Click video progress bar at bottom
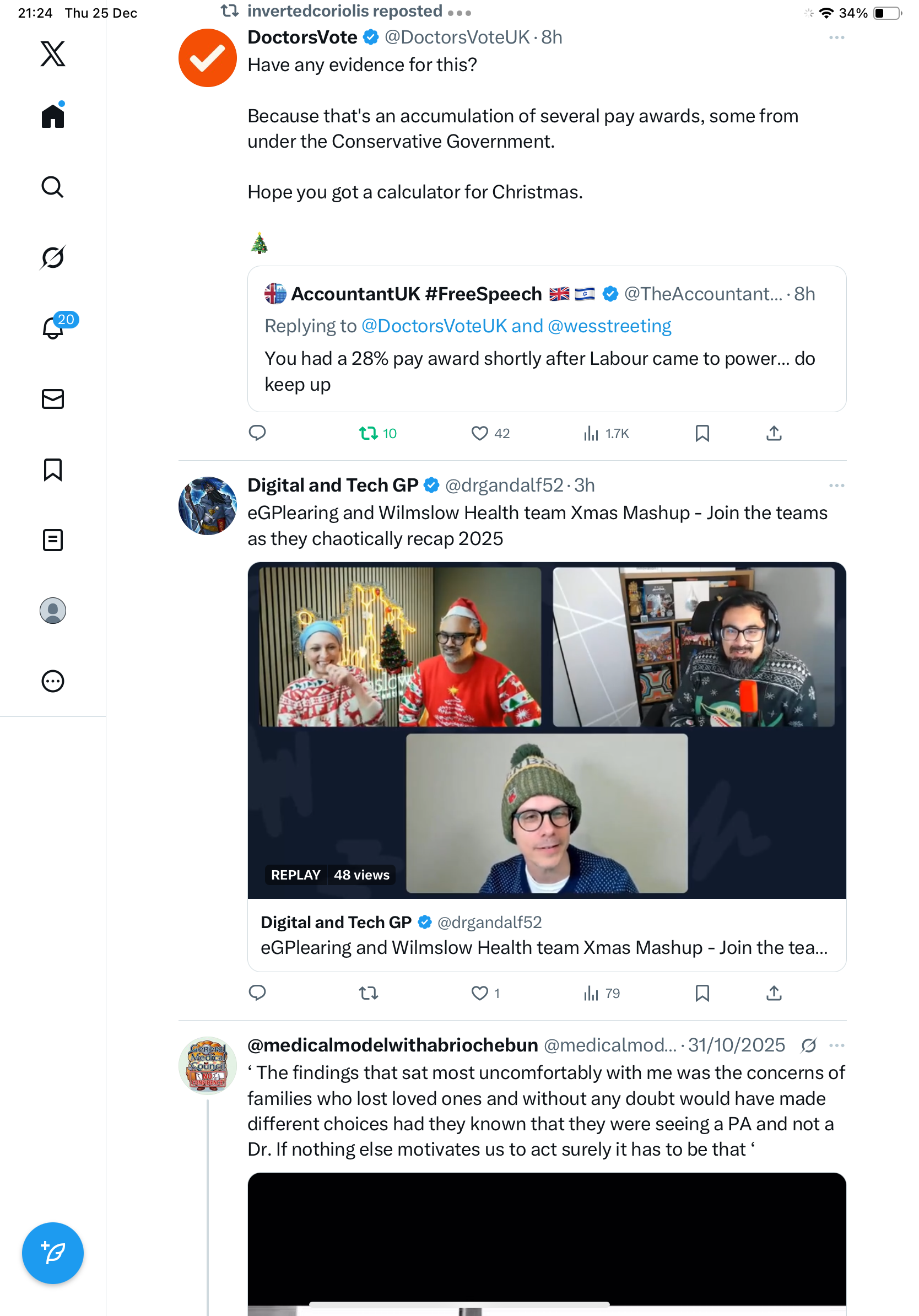 458,1304
